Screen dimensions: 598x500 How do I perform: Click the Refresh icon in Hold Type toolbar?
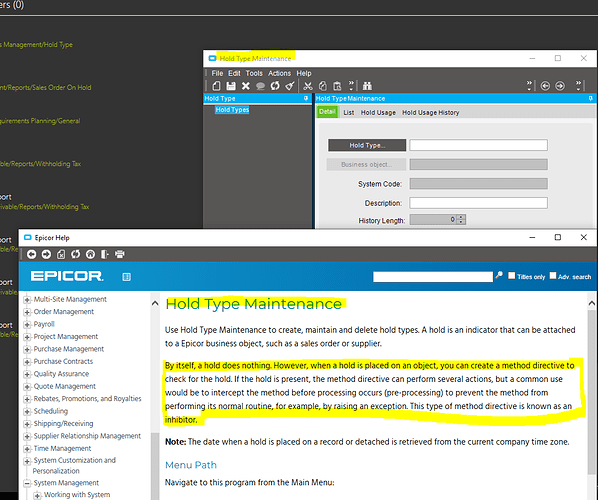[x=275, y=86]
